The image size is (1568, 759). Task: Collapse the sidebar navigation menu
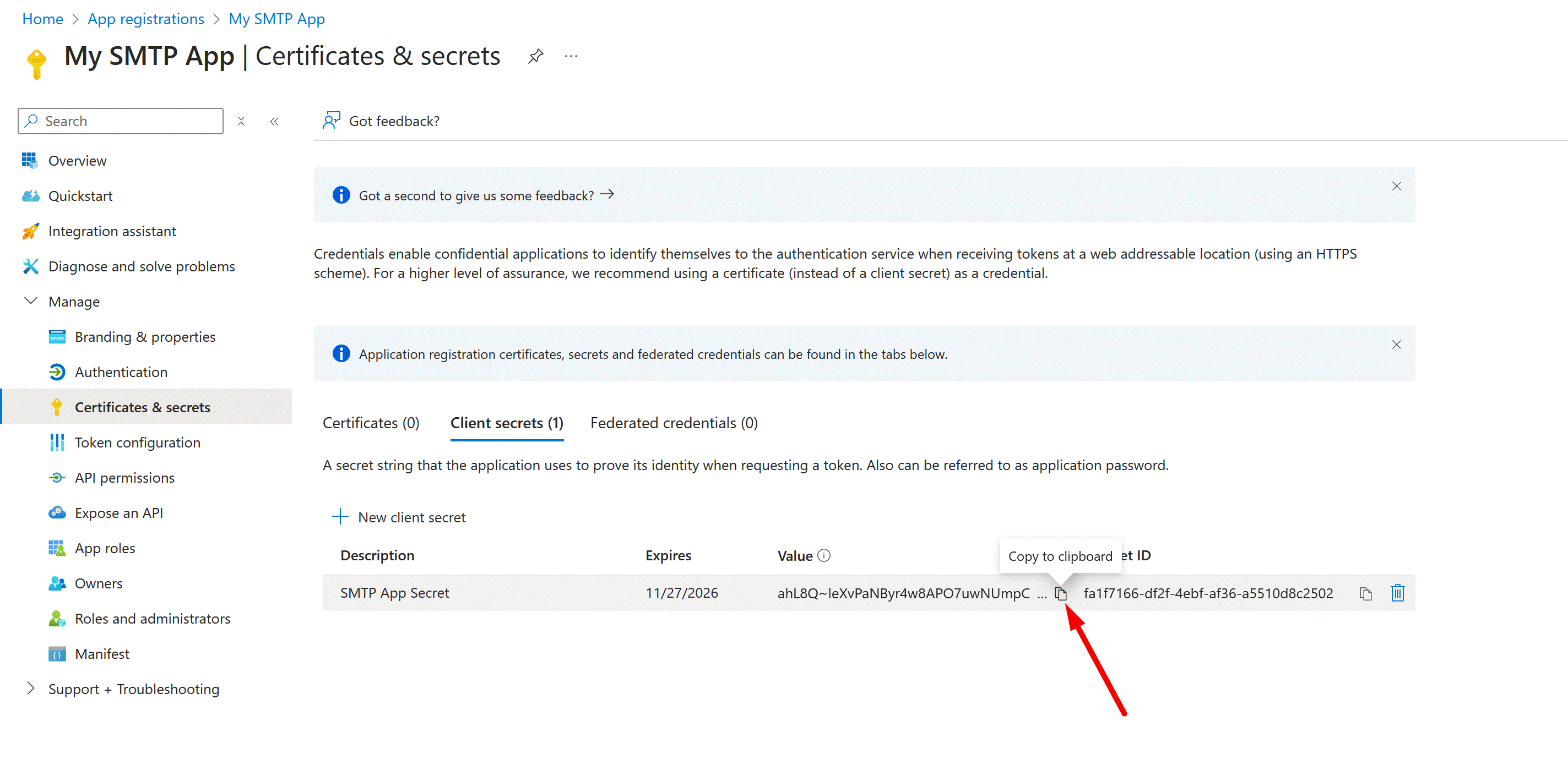[x=274, y=121]
